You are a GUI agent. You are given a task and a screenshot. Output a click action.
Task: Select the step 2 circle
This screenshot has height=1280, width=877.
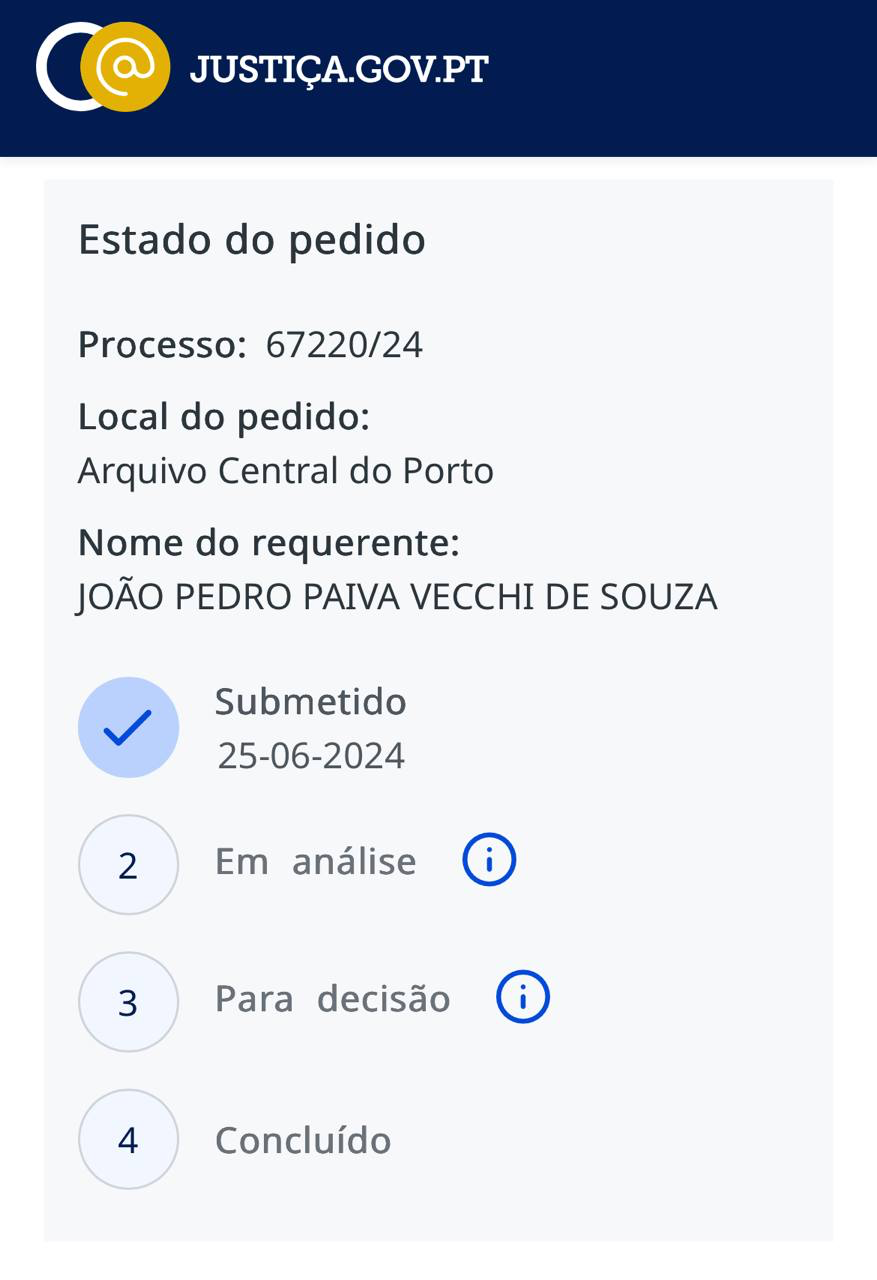pyautogui.click(x=128, y=865)
